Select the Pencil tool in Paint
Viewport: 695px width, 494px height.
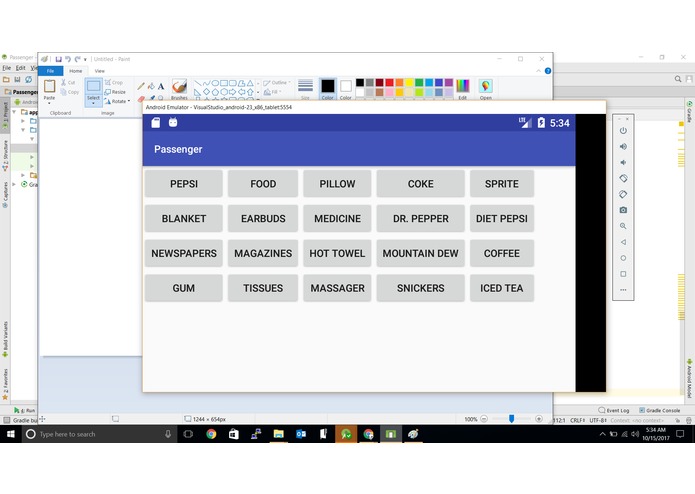[141, 86]
